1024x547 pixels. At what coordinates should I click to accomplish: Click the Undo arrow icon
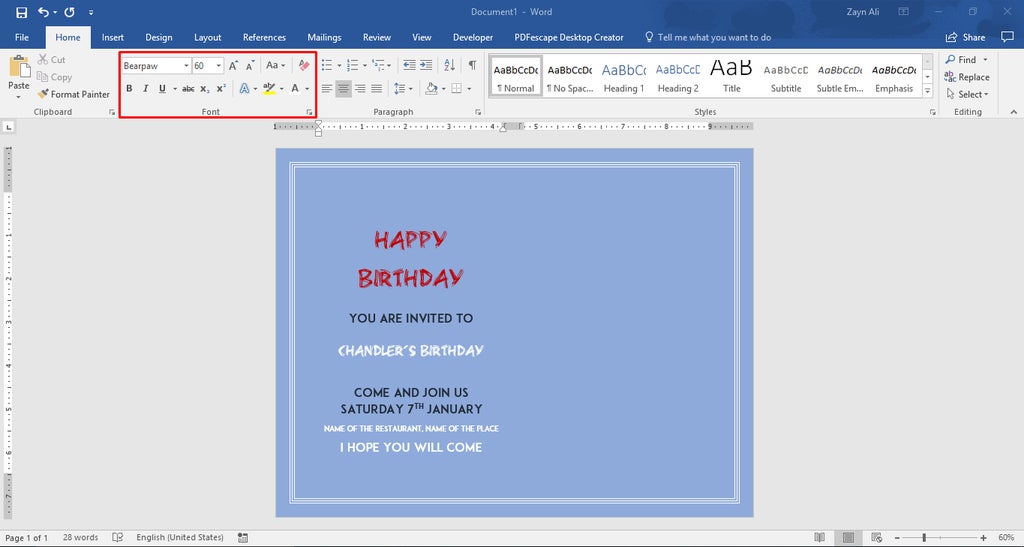click(x=43, y=12)
